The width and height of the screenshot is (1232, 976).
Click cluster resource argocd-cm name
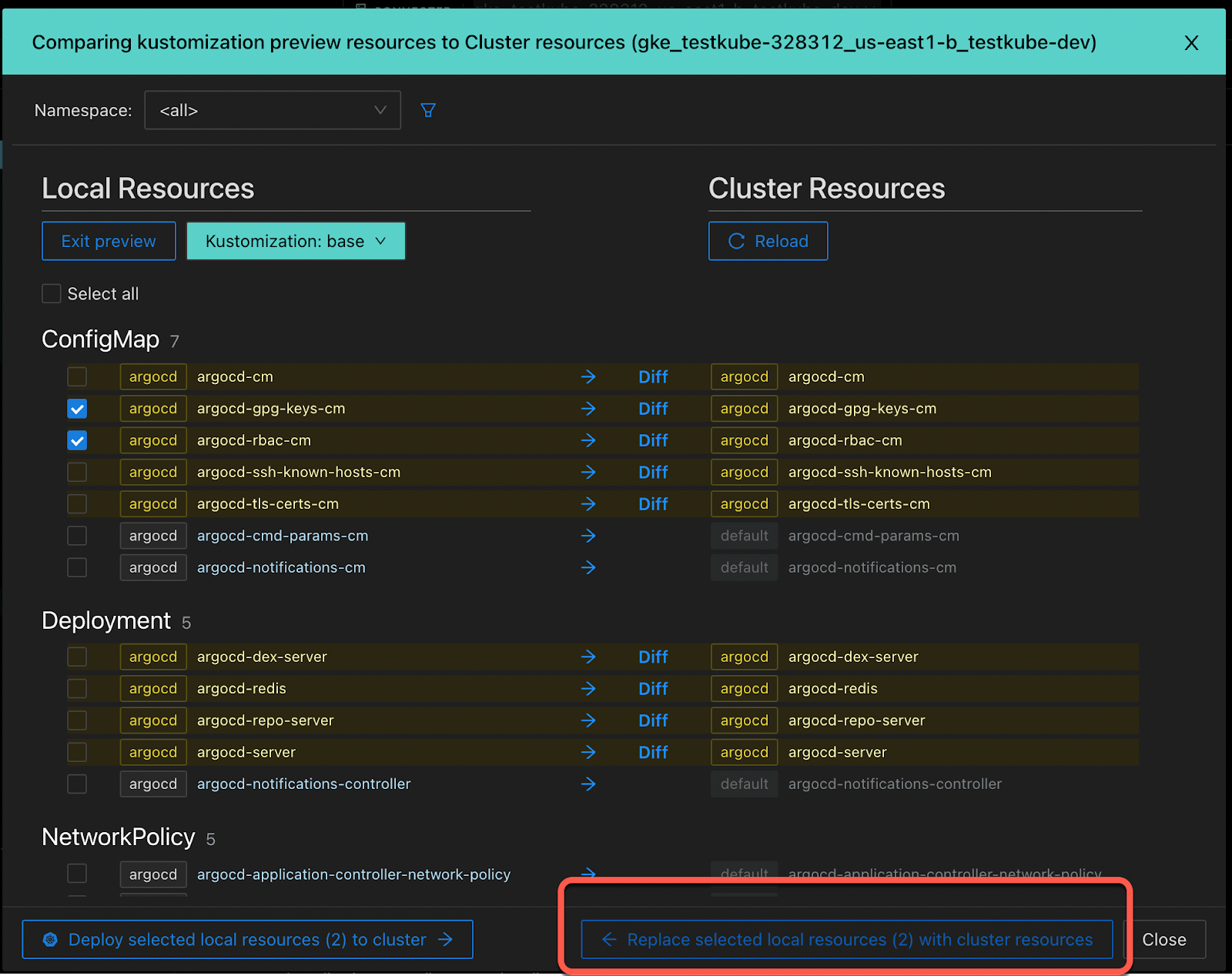[826, 376]
